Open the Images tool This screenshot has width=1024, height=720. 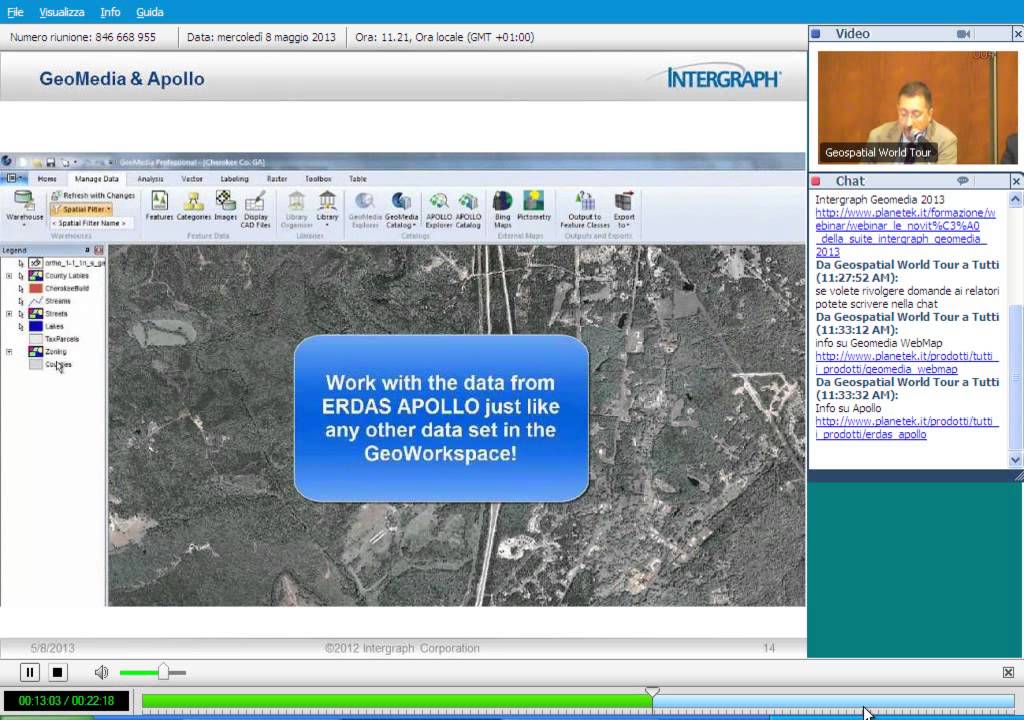225,206
